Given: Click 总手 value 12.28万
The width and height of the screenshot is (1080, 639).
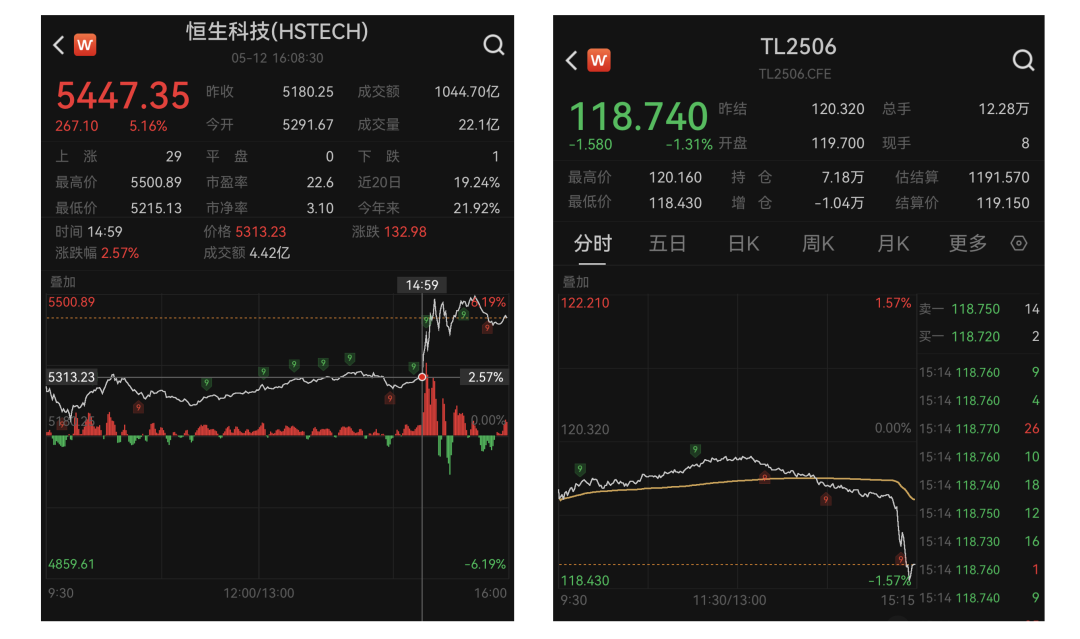Looking at the screenshot, I should point(1004,109).
